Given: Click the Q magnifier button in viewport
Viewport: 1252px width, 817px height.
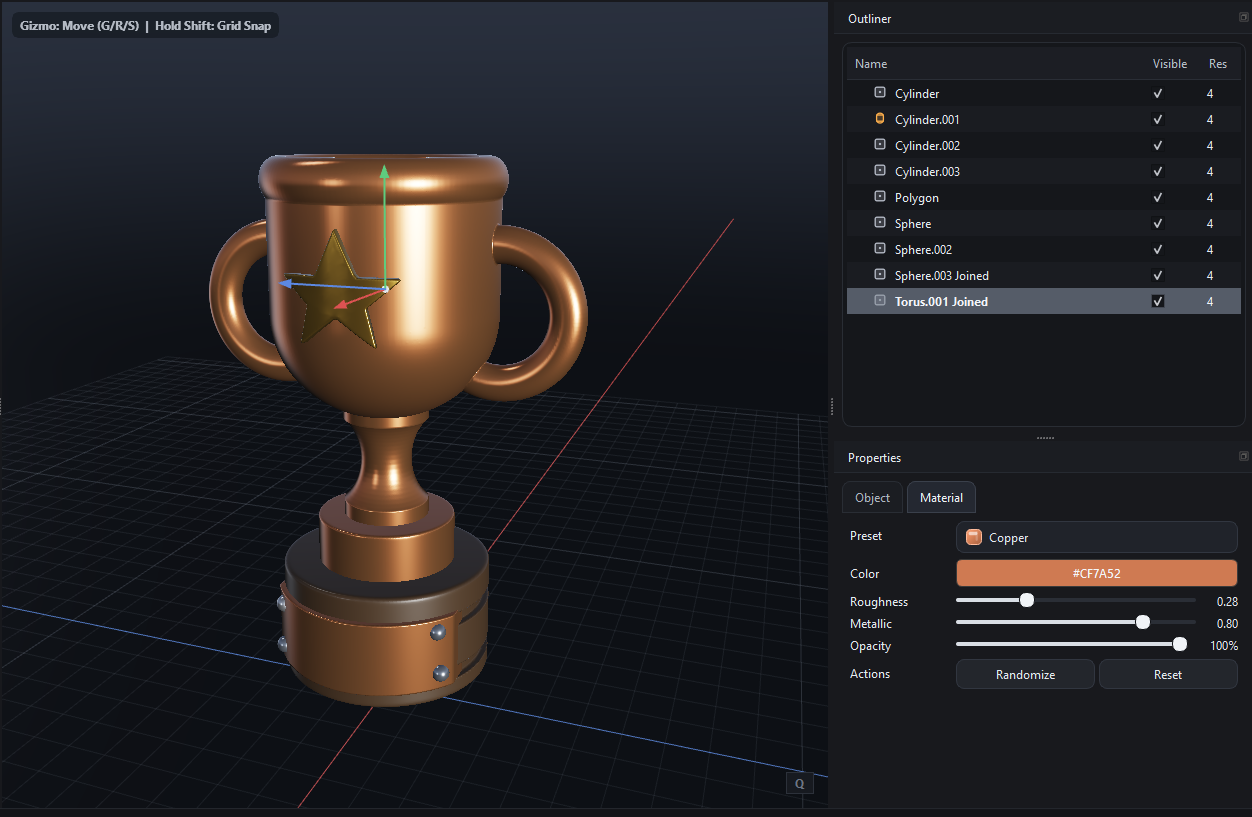Looking at the screenshot, I should (x=799, y=783).
